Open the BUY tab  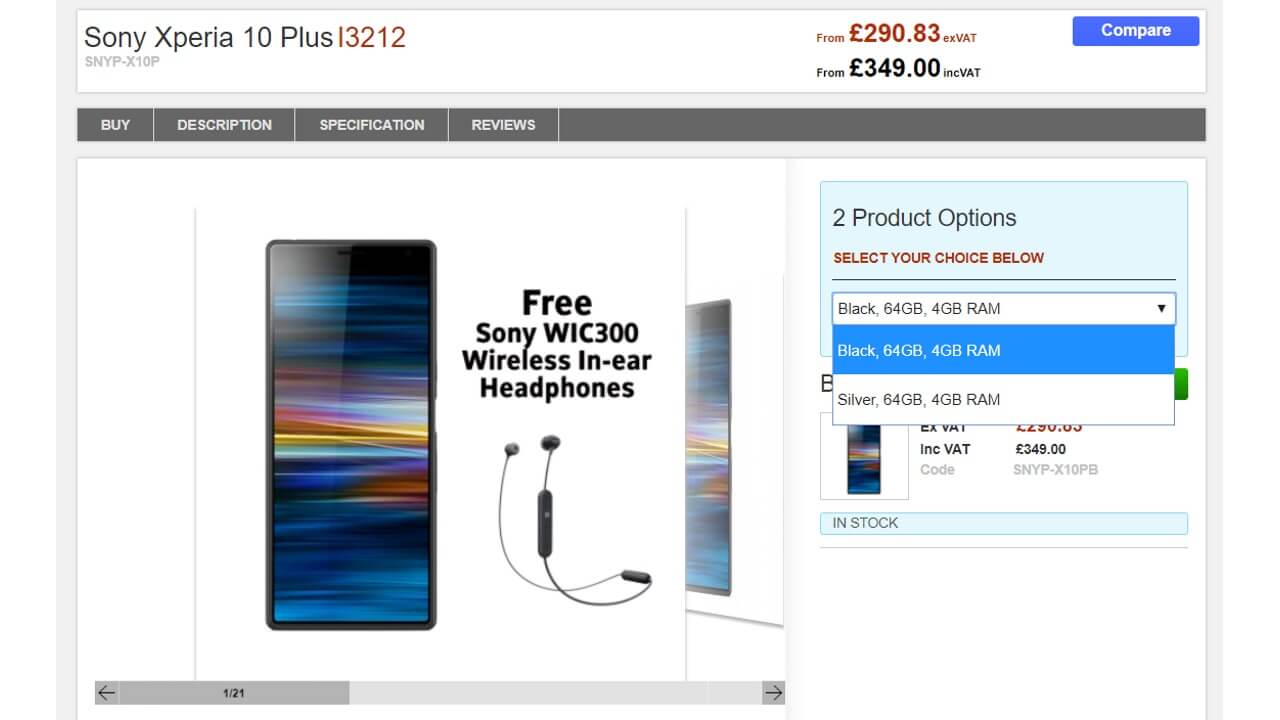click(x=115, y=125)
